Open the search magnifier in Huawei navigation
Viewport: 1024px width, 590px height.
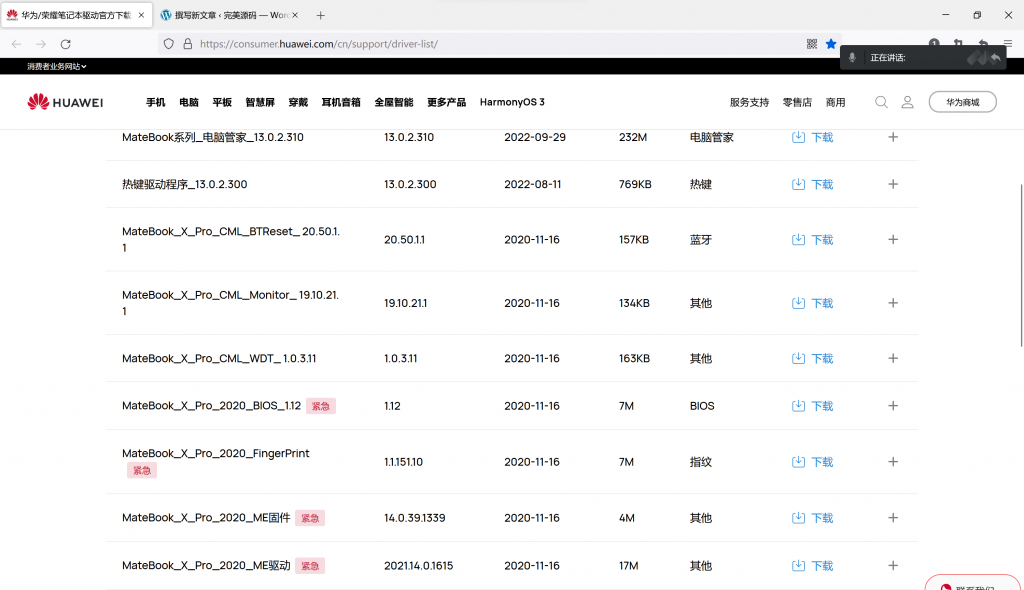(881, 101)
